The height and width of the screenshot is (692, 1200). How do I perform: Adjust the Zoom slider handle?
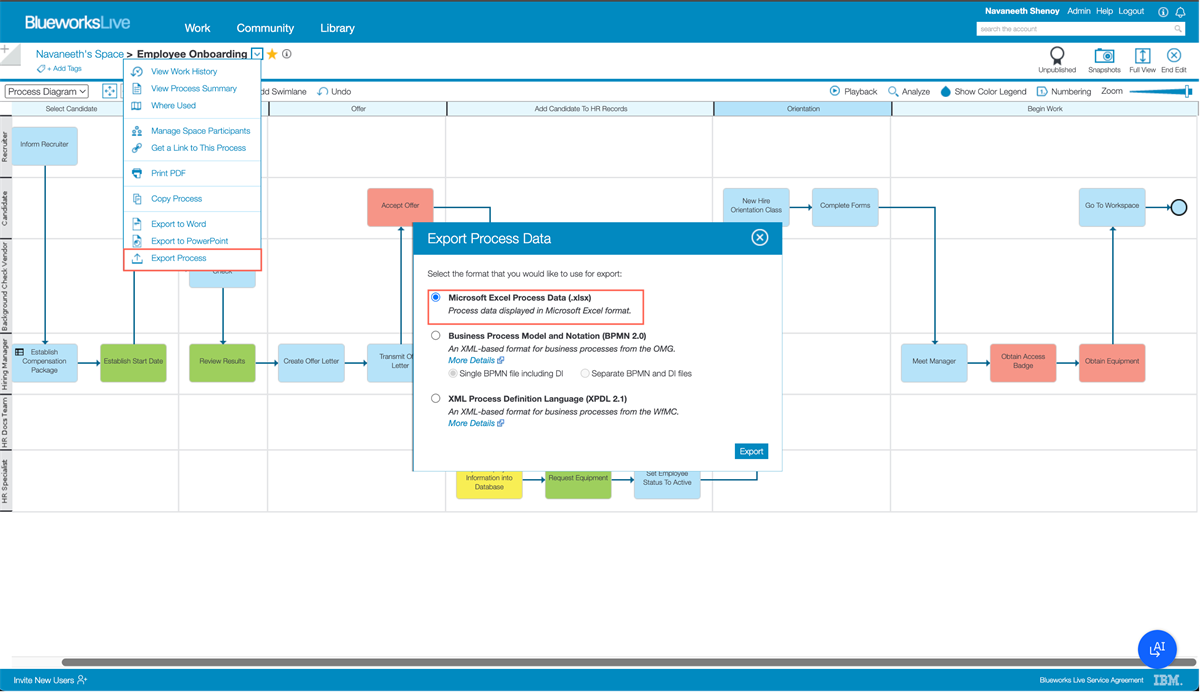point(1188,91)
